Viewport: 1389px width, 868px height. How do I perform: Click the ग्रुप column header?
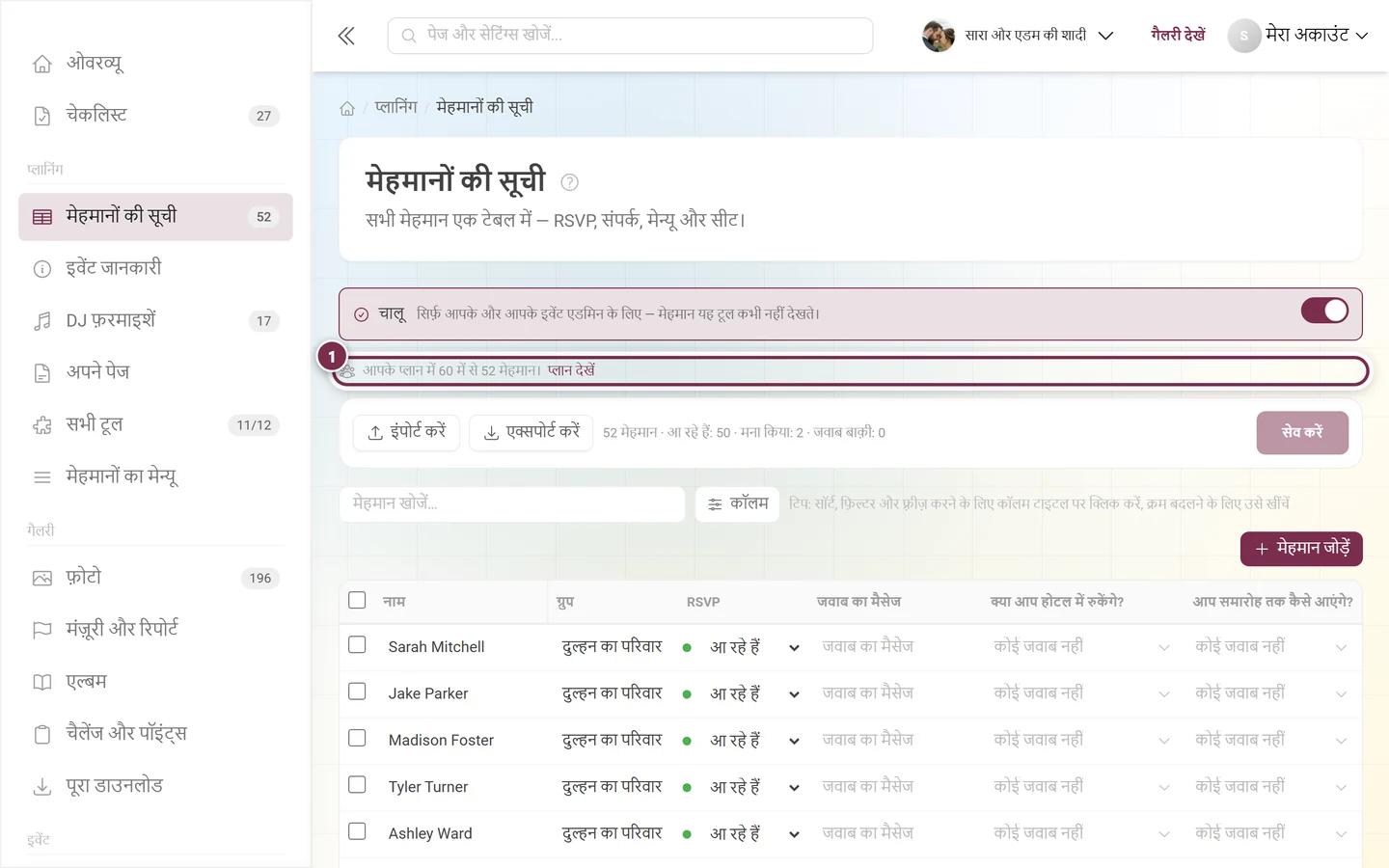[565, 602]
